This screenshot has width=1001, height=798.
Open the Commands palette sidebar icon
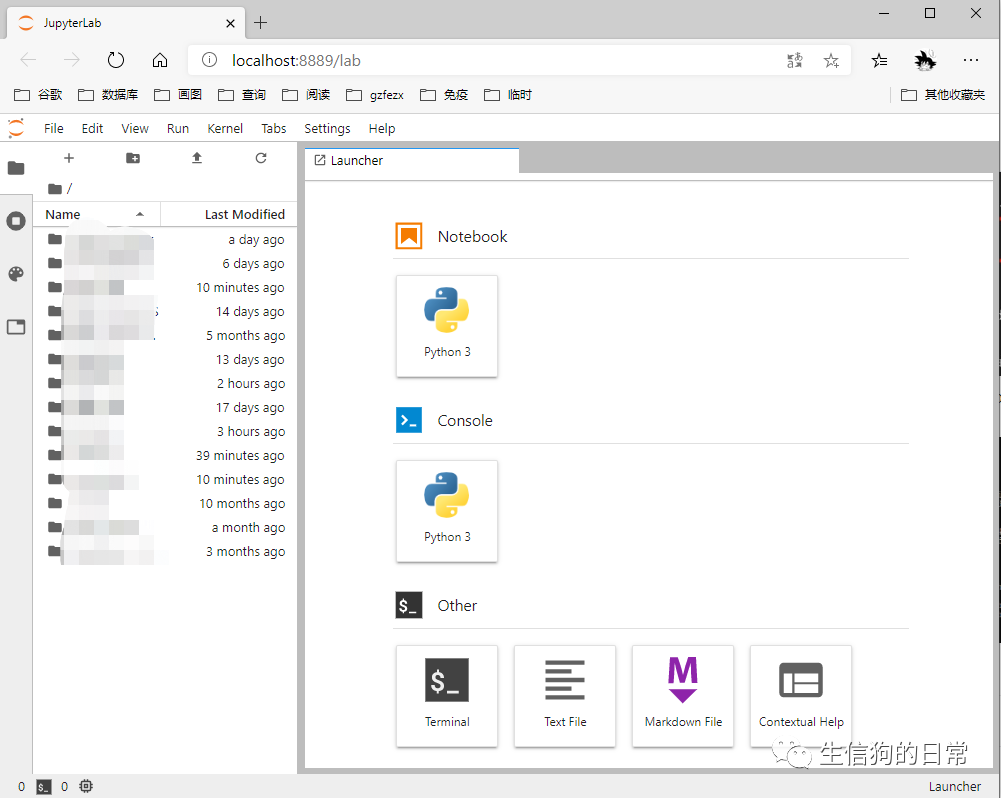click(16, 274)
